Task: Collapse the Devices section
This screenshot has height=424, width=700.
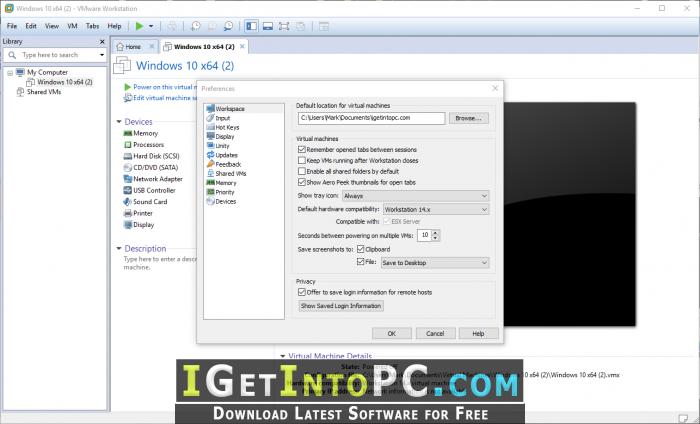Action: click(x=119, y=121)
